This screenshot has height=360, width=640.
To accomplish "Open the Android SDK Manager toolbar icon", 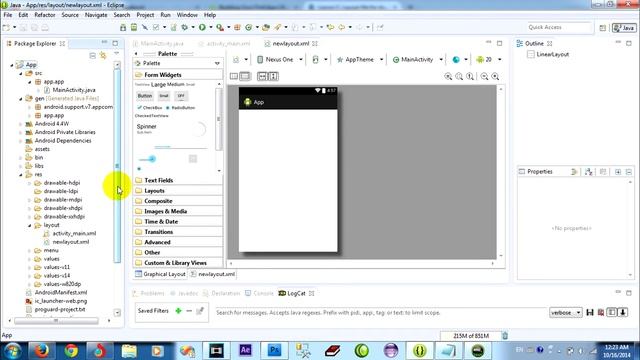I will point(123,27).
